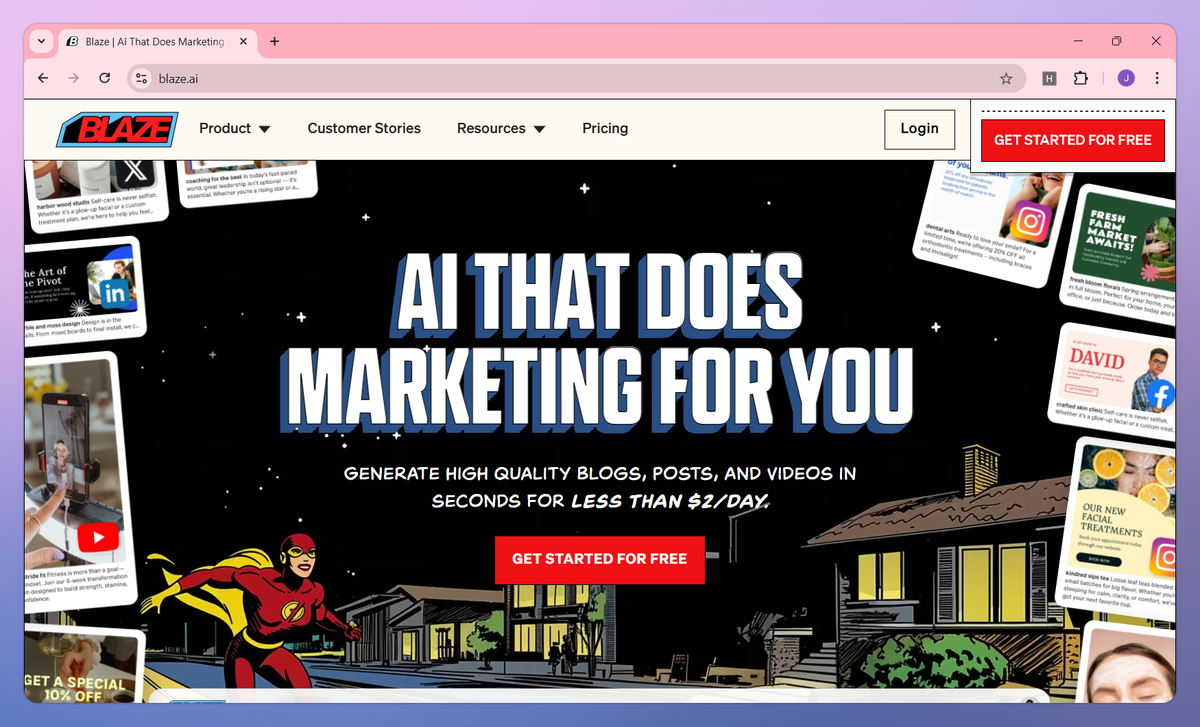This screenshot has height=727, width=1200.
Task: Open the H browser extension
Action: tap(1049, 78)
